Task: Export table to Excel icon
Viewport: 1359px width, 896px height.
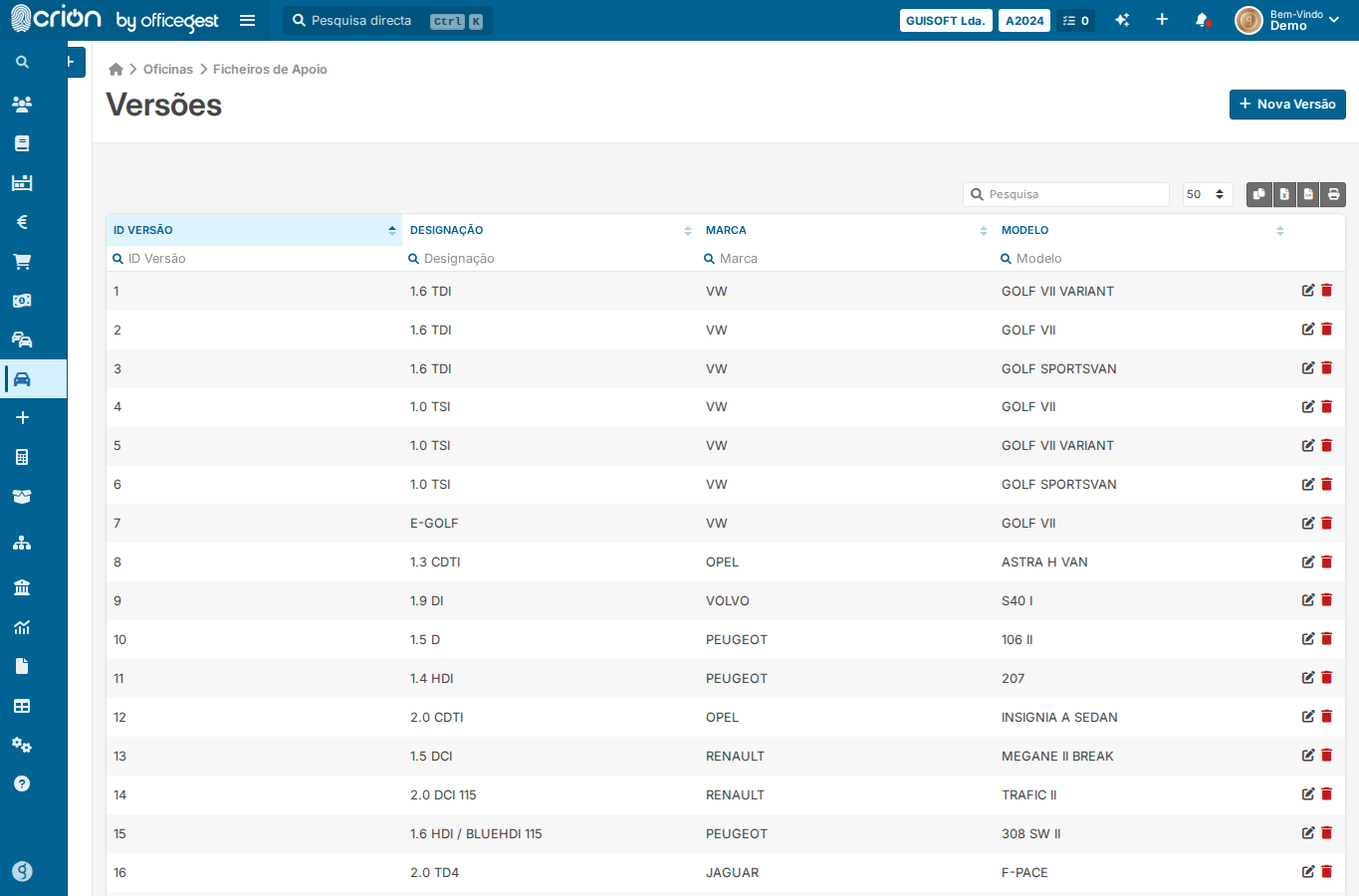Action: (x=1284, y=194)
